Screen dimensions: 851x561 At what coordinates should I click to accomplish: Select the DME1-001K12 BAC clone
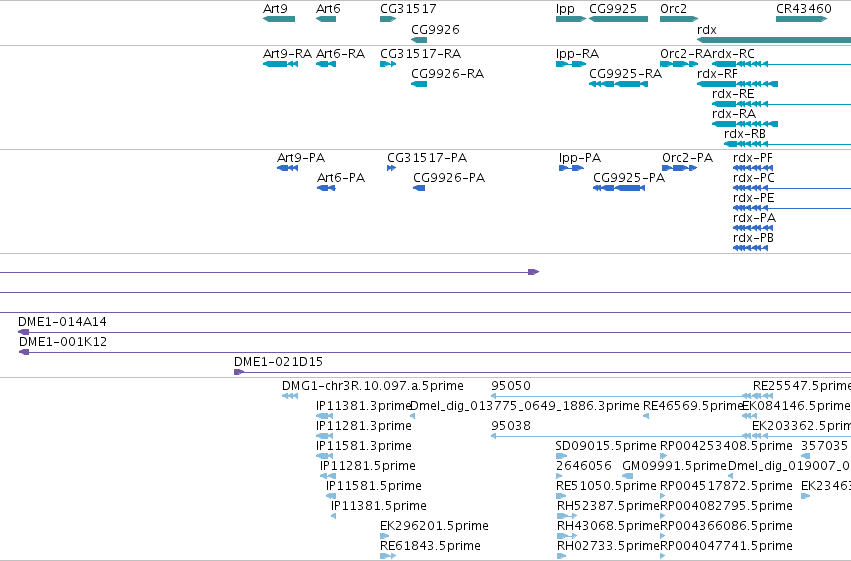tap(435, 353)
